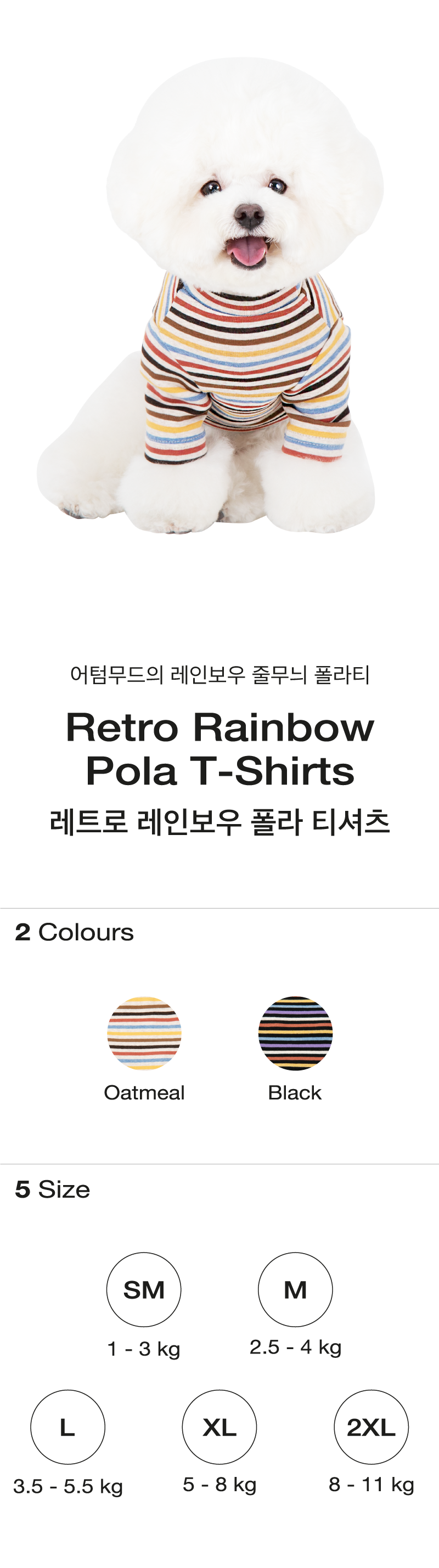The width and height of the screenshot is (439, 1568).
Task: Click the Retro Rainbow Pola T-Shirts title
Action: click(x=220, y=749)
